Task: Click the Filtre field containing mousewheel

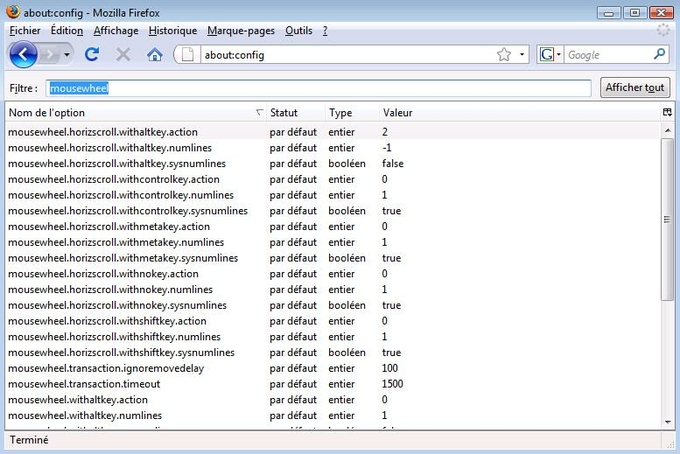Action: tap(319, 88)
